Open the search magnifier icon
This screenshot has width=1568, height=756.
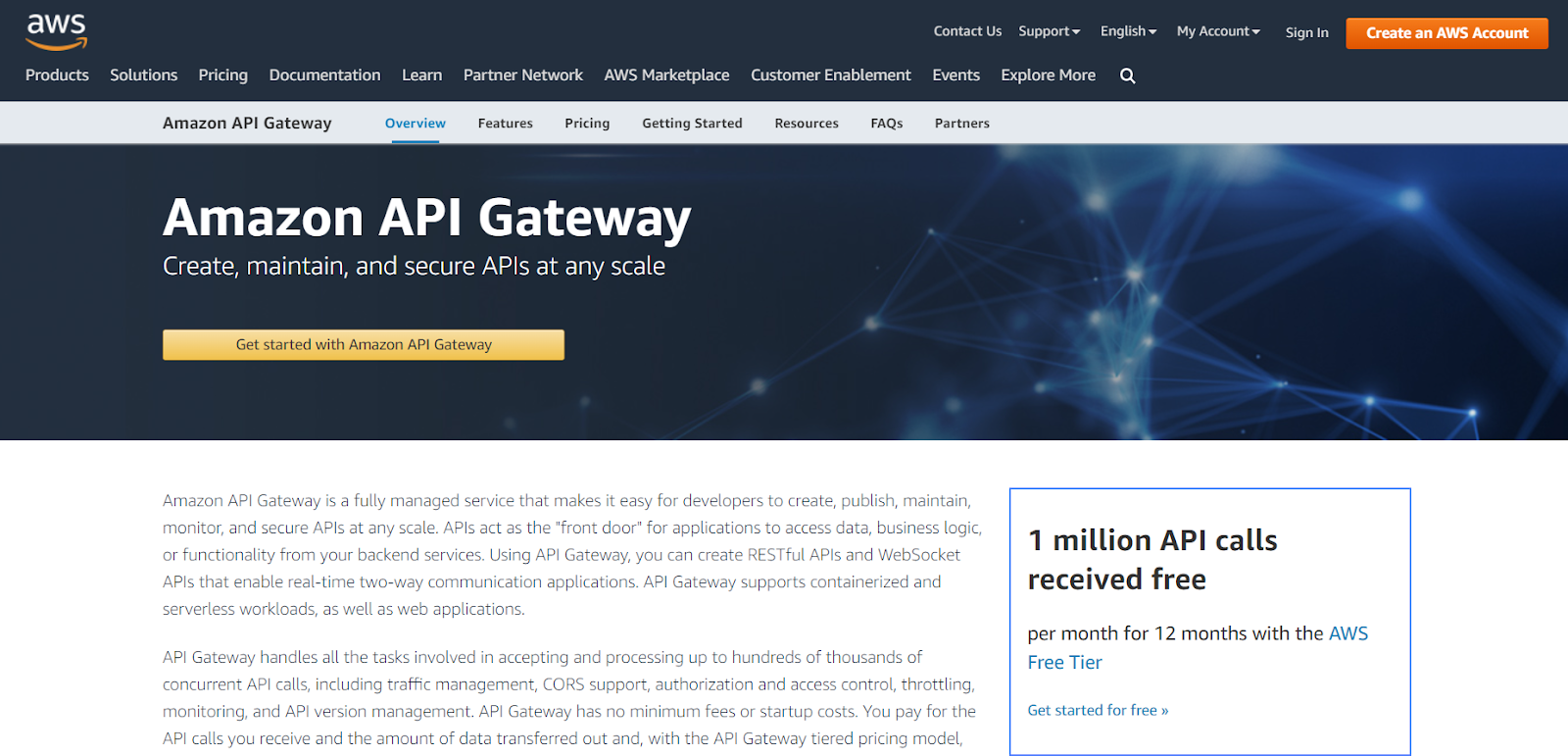click(1128, 76)
